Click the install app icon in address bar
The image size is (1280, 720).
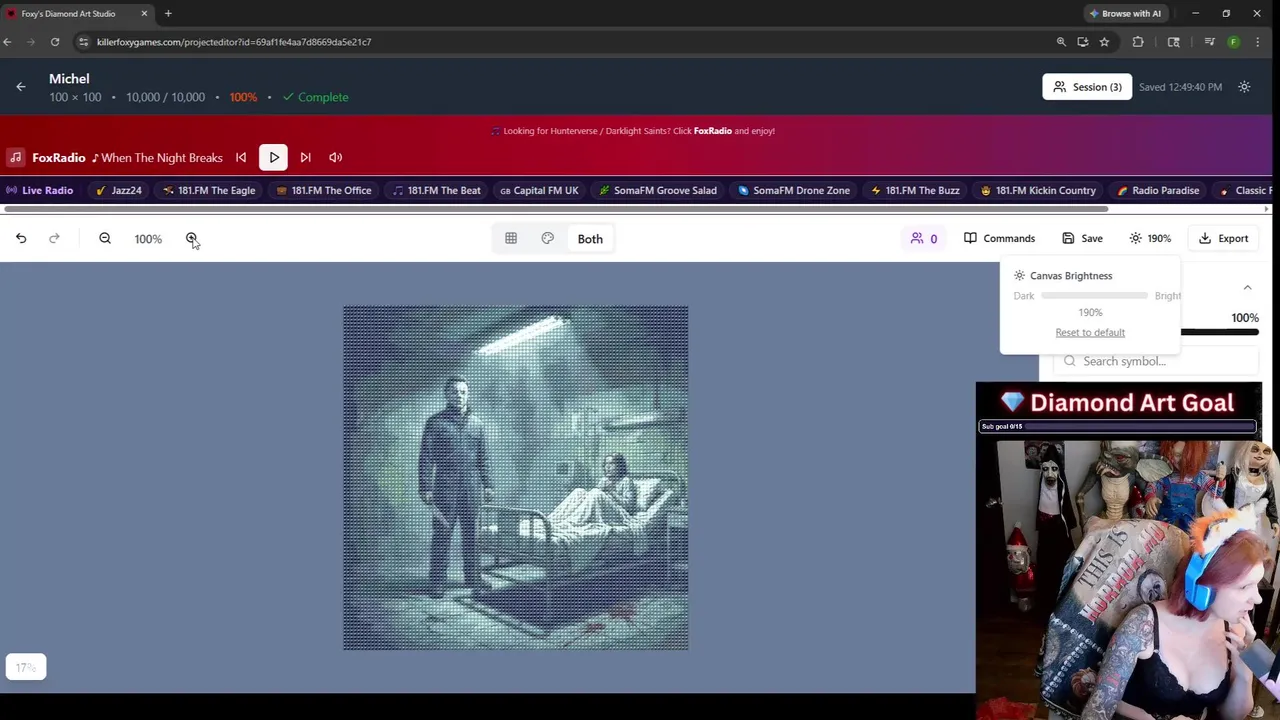[1083, 42]
